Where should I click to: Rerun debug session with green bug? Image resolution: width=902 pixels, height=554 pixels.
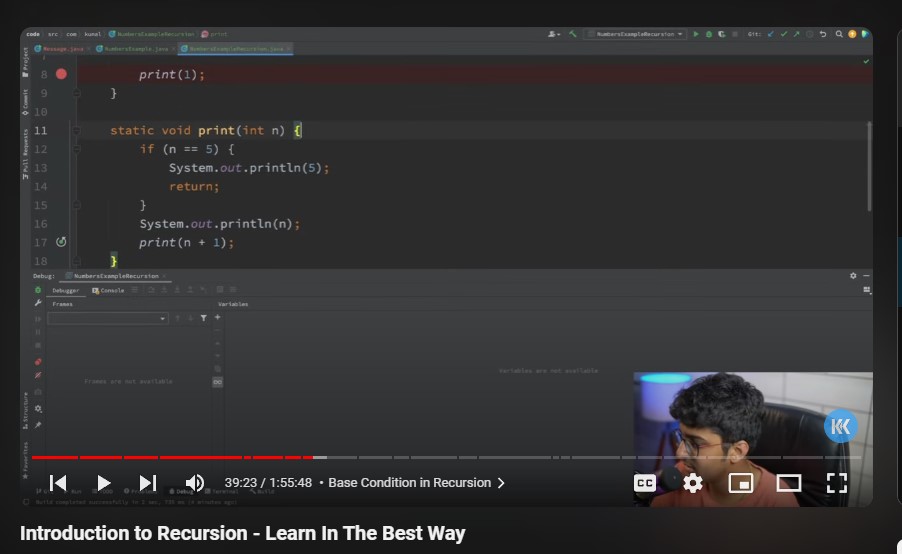click(38, 290)
